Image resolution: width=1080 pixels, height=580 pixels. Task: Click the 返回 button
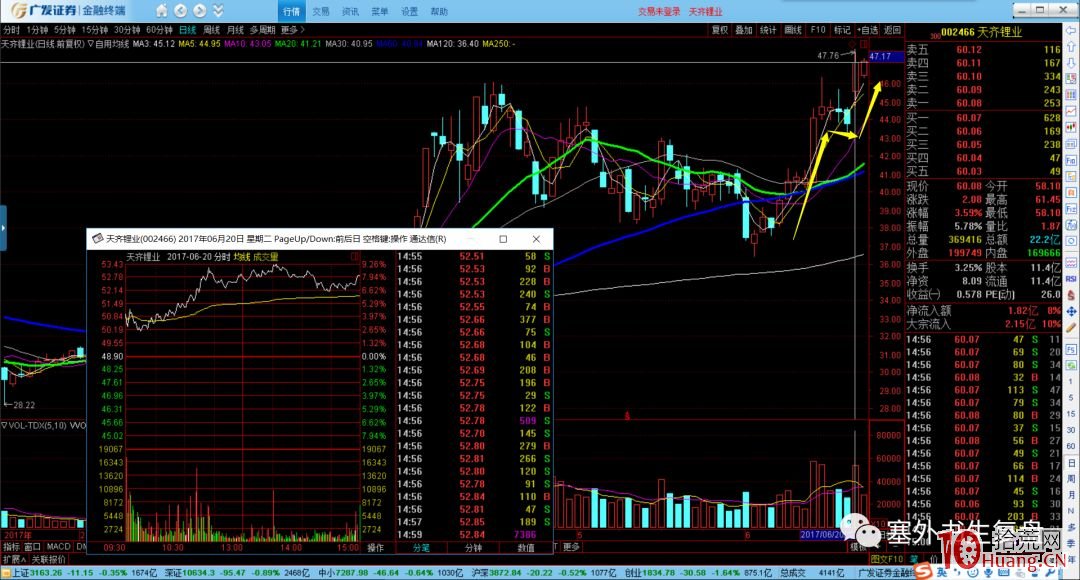pyautogui.click(x=893, y=30)
